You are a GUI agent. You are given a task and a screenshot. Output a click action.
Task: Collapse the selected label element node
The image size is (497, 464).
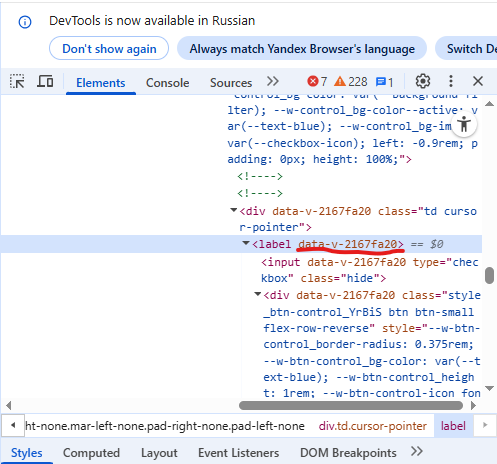click(x=246, y=243)
